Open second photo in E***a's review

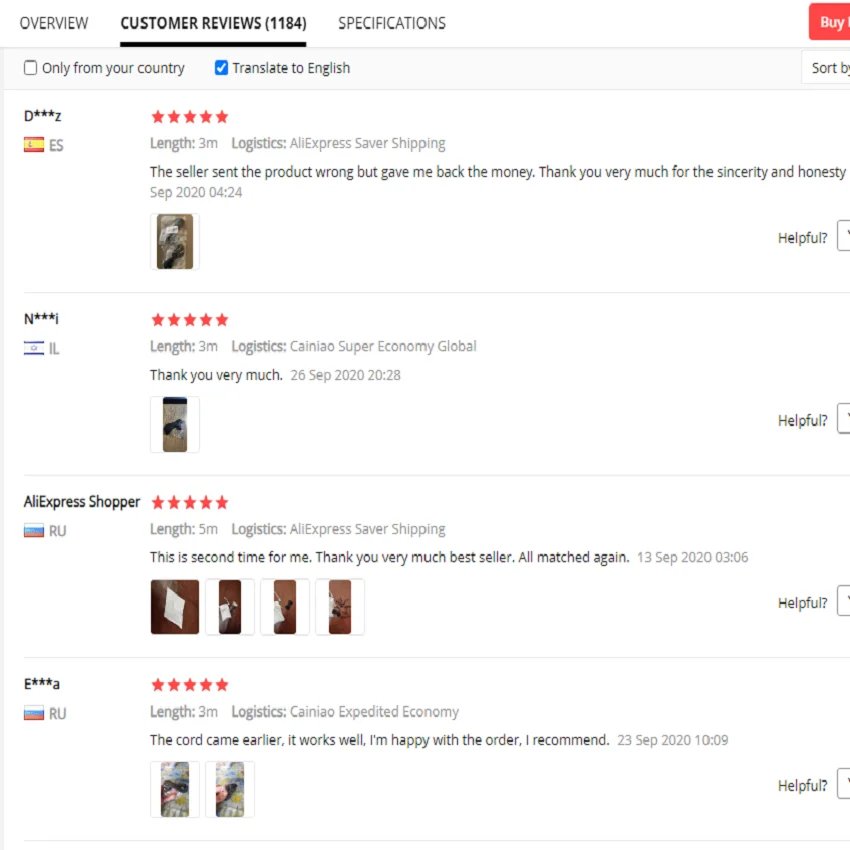click(230, 789)
